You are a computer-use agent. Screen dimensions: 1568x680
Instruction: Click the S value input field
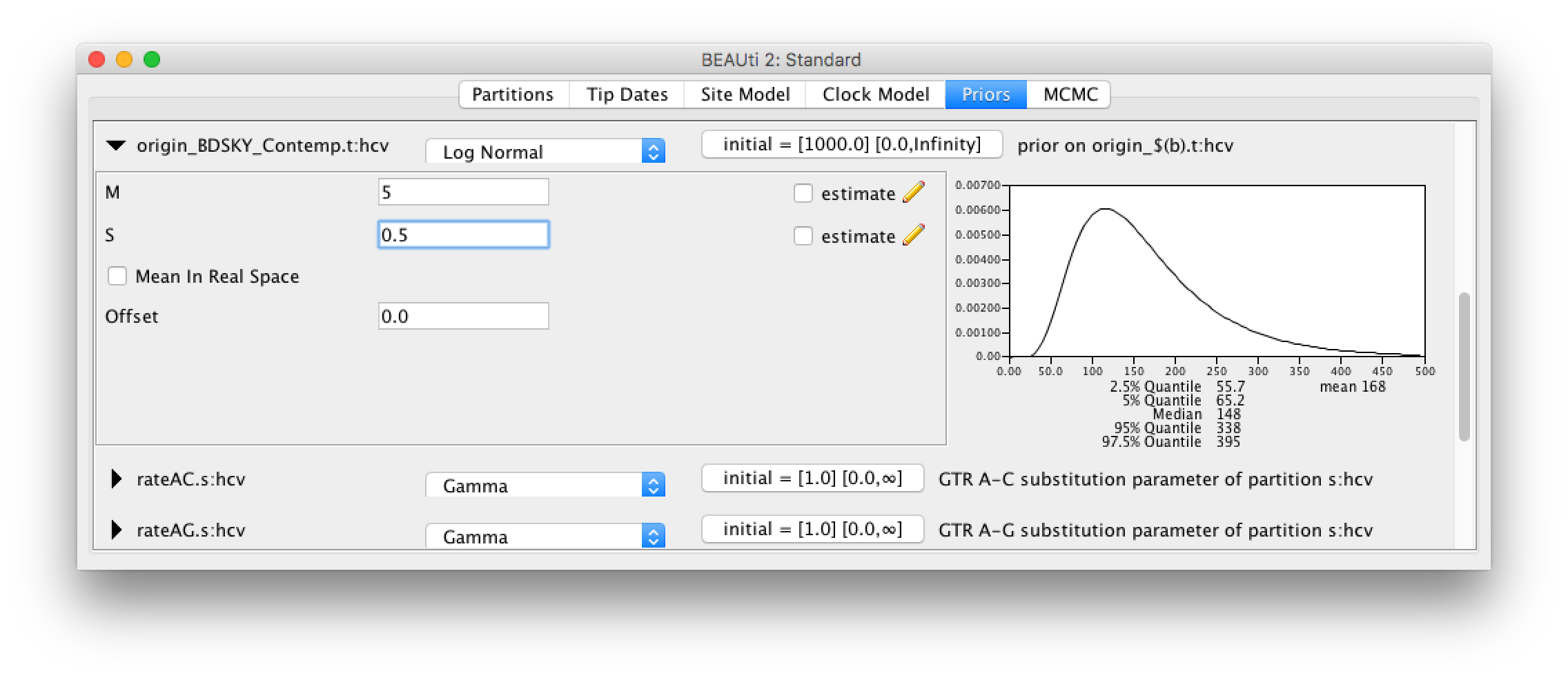click(464, 234)
